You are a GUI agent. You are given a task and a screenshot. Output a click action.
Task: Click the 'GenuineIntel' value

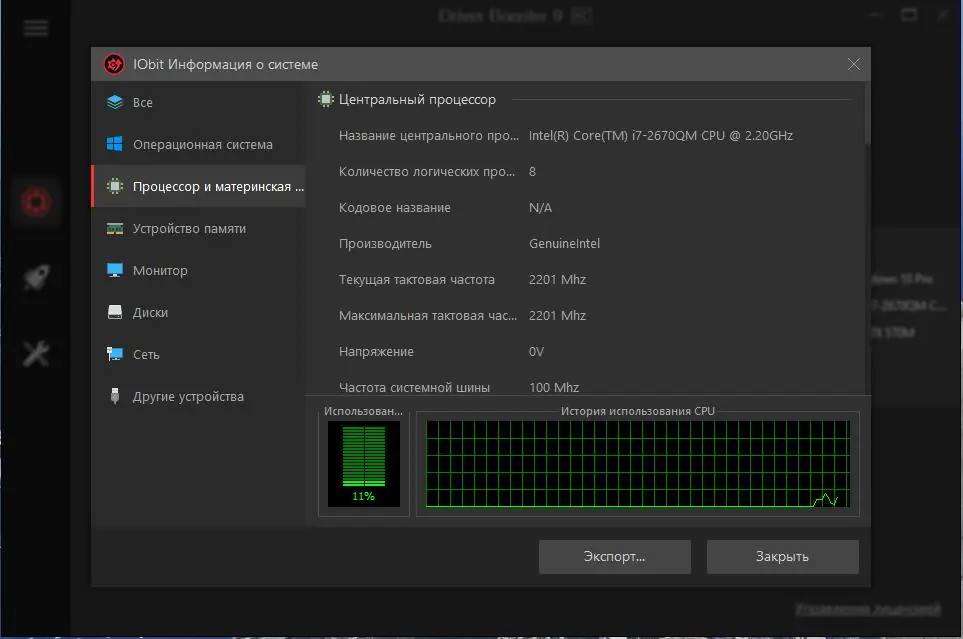click(564, 243)
